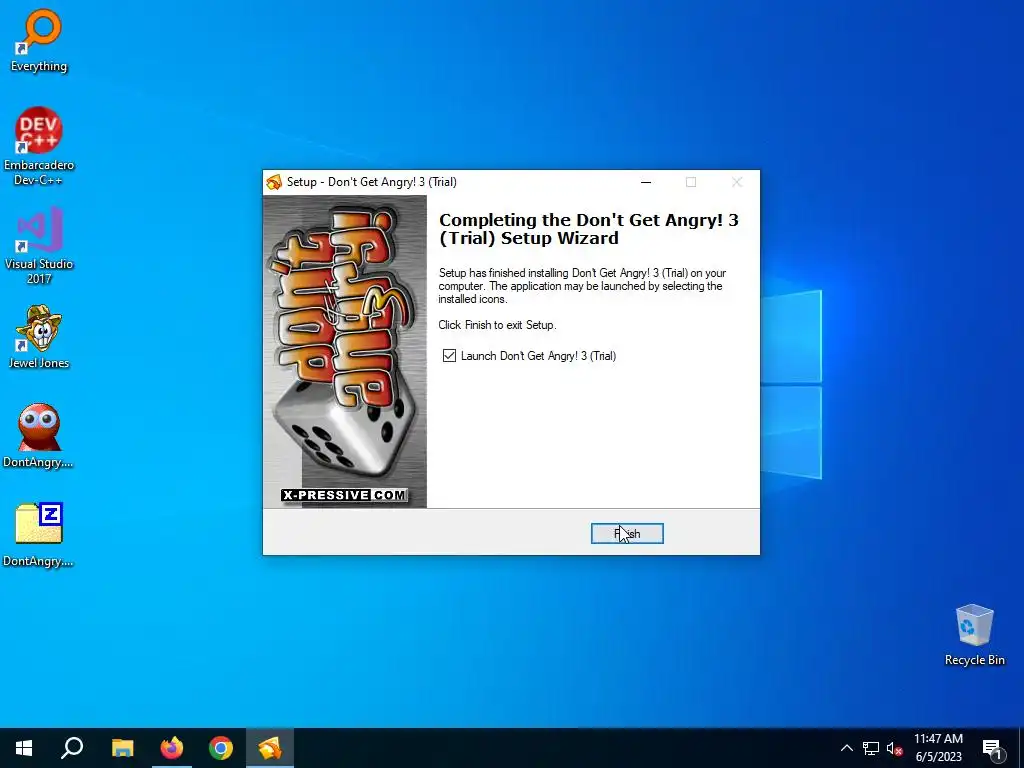Image resolution: width=1024 pixels, height=768 pixels.
Task: Select the red DontAngry installer icon
Action: coord(39,436)
